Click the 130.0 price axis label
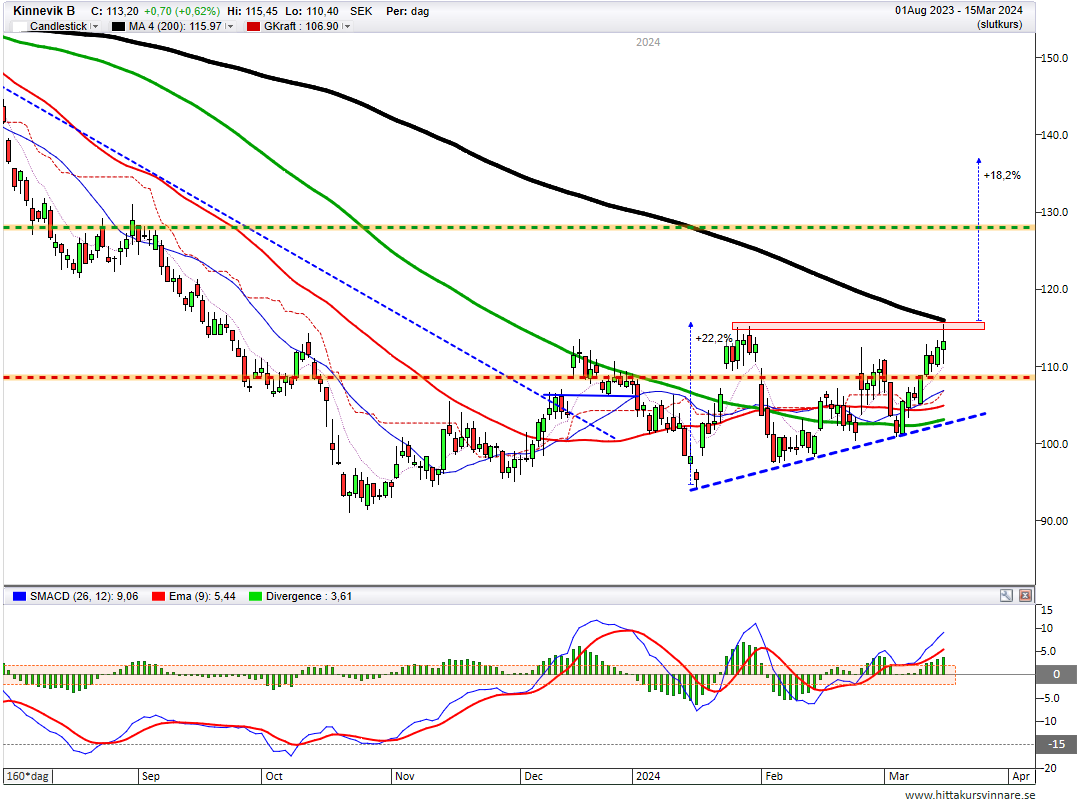This screenshot has width=1080, height=800. tap(1054, 212)
